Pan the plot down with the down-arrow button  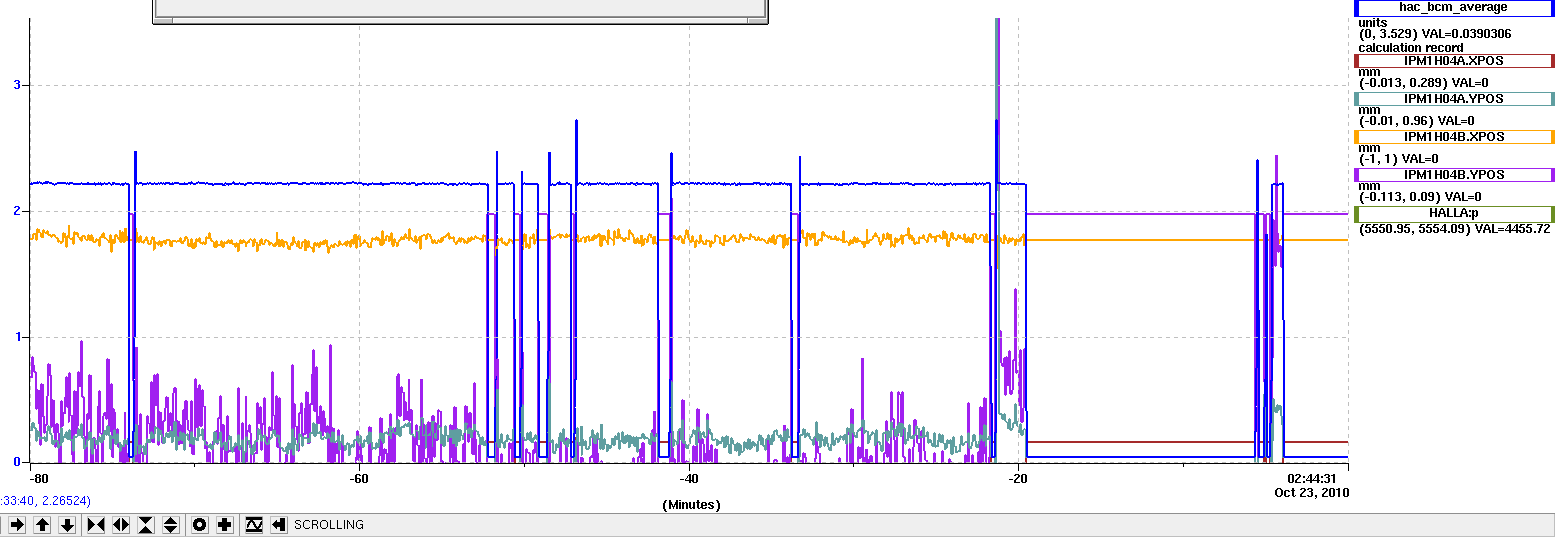67,524
